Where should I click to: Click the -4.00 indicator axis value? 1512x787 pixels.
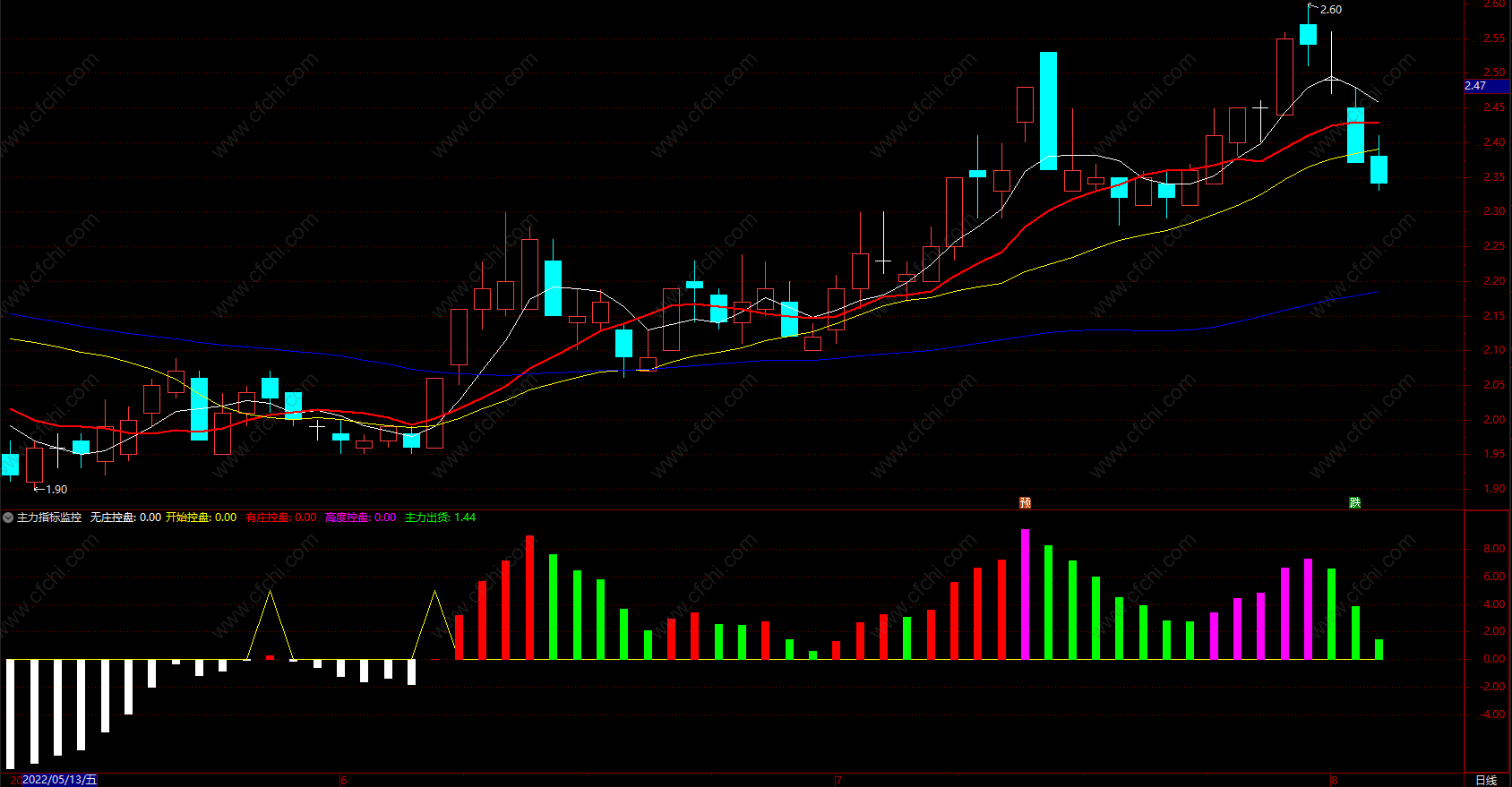1492,714
